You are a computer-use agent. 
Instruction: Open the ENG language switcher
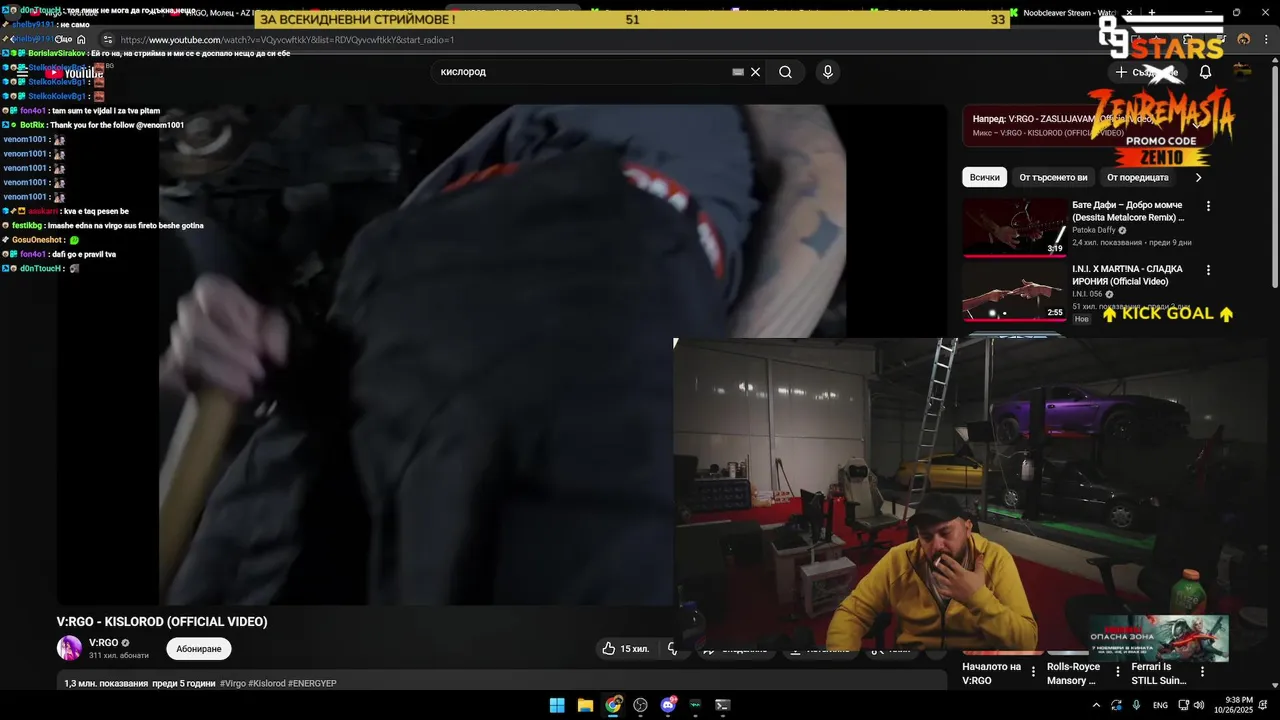click(x=1160, y=705)
